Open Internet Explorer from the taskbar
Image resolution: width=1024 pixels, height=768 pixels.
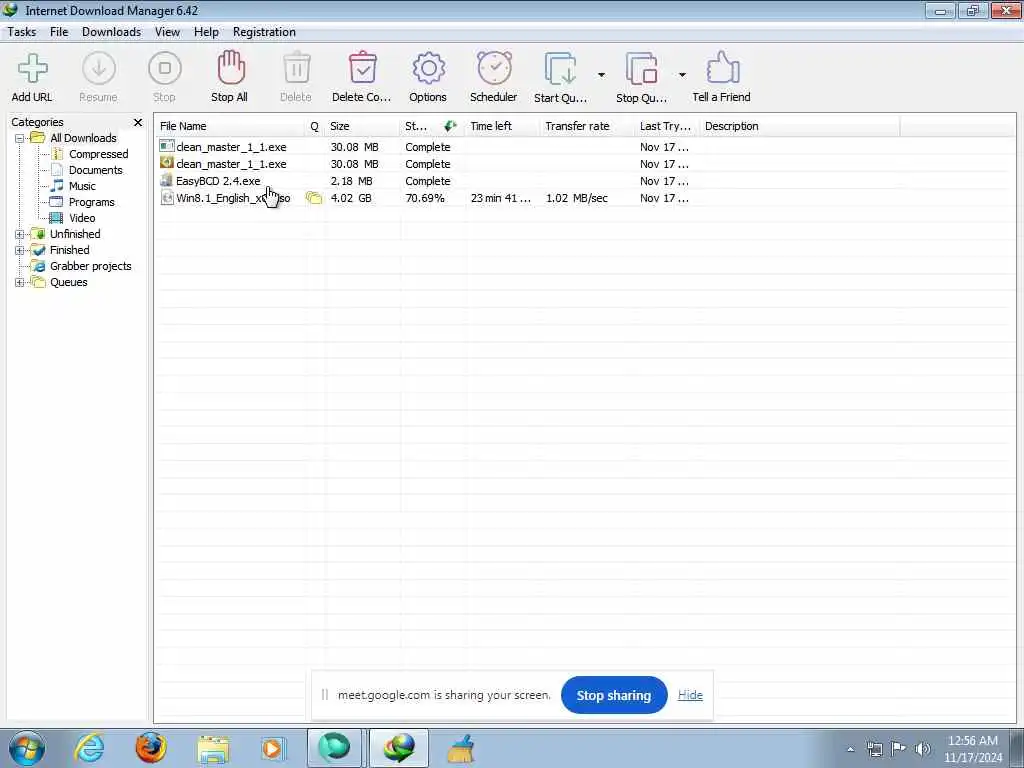[x=89, y=748]
